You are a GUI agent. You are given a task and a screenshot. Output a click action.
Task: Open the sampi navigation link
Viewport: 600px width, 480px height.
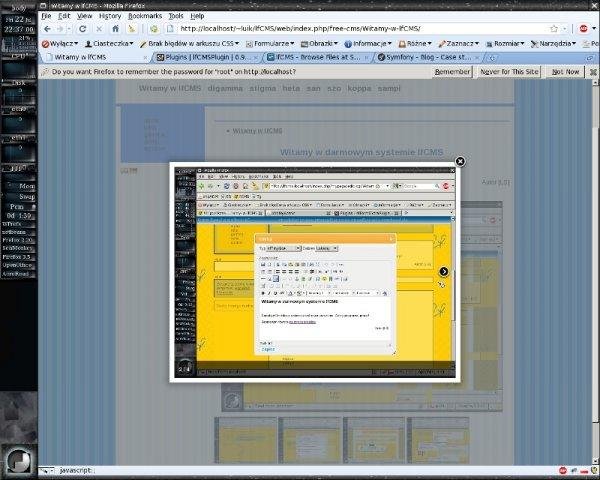coord(389,88)
